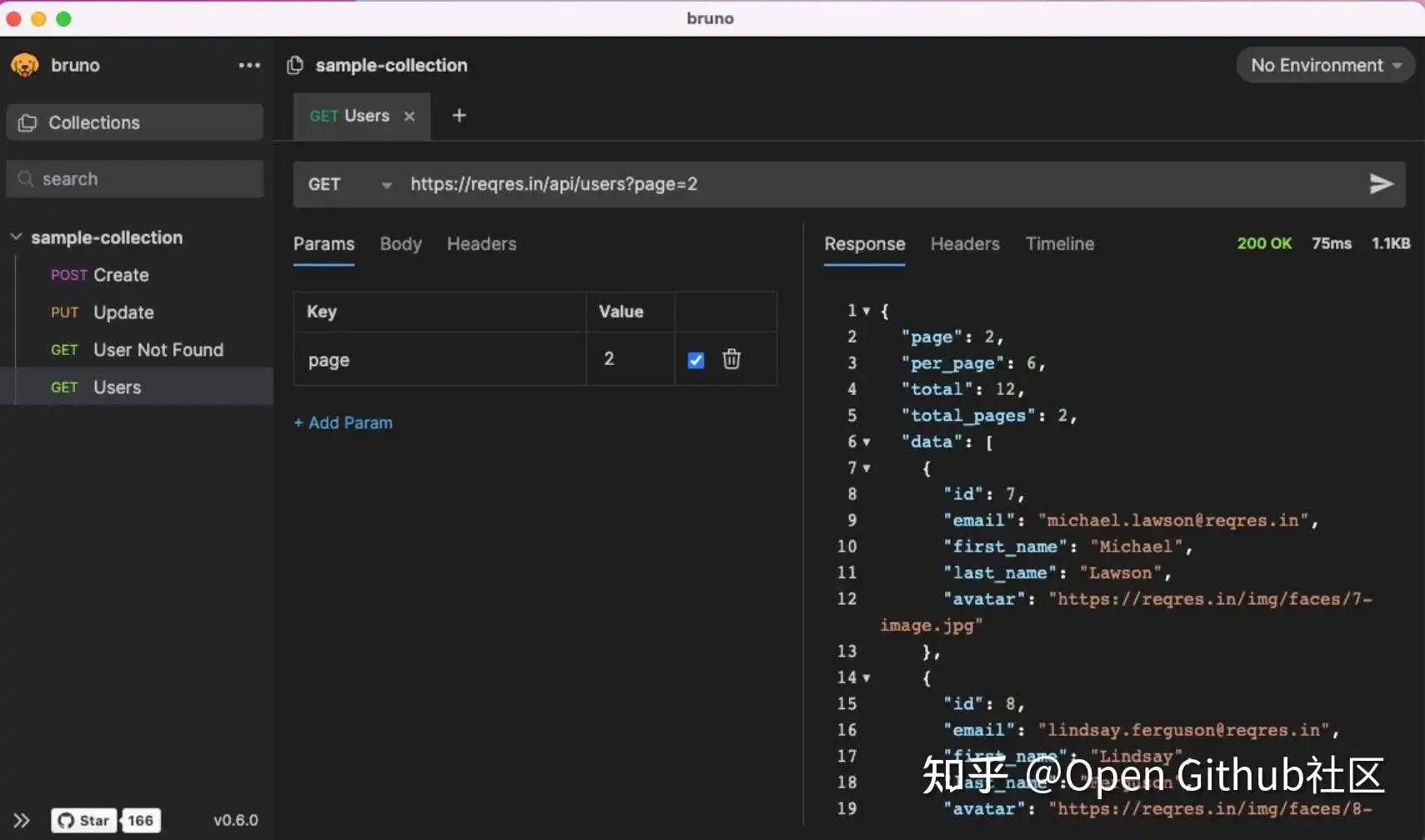Viewport: 1425px width, 840px height.
Task: Close the GET Users tab
Action: [409, 116]
